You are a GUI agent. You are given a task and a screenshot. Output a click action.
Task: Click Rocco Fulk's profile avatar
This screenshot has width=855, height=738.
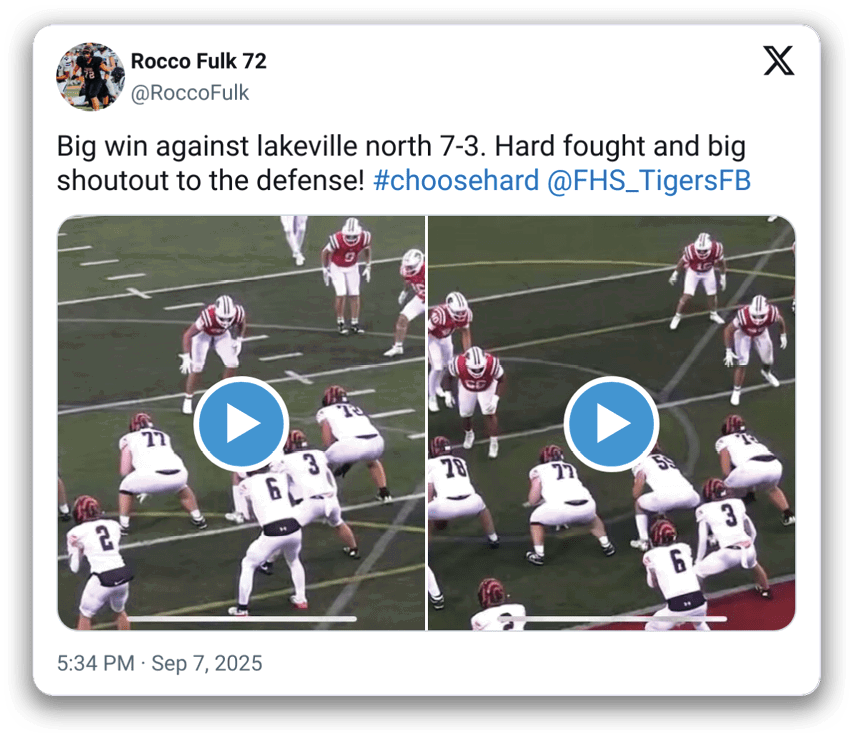coord(91,77)
